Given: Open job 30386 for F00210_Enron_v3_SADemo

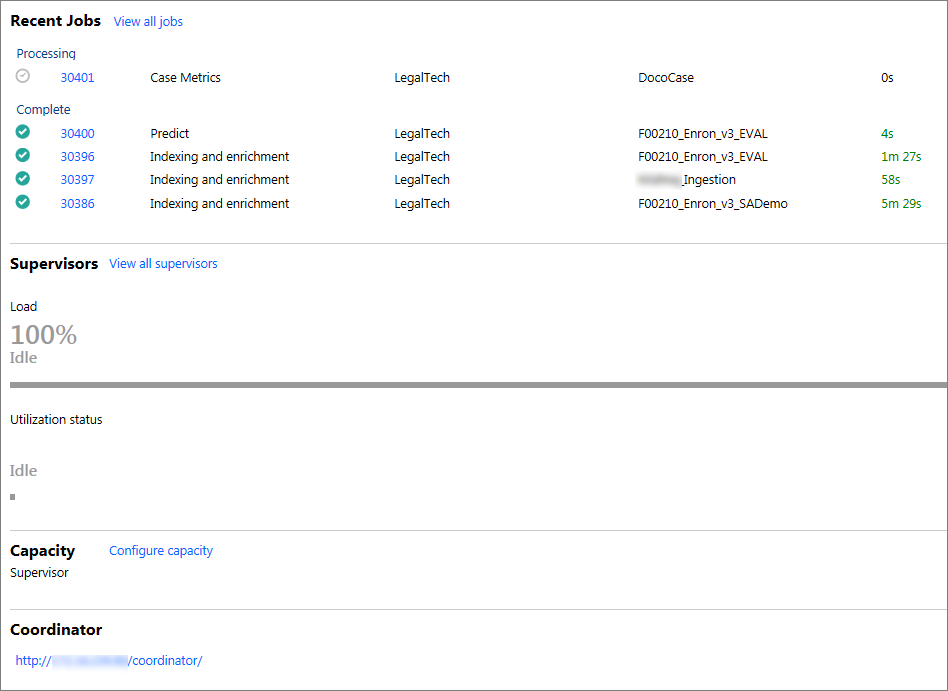Looking at the screenshot, I should [77, 202].
